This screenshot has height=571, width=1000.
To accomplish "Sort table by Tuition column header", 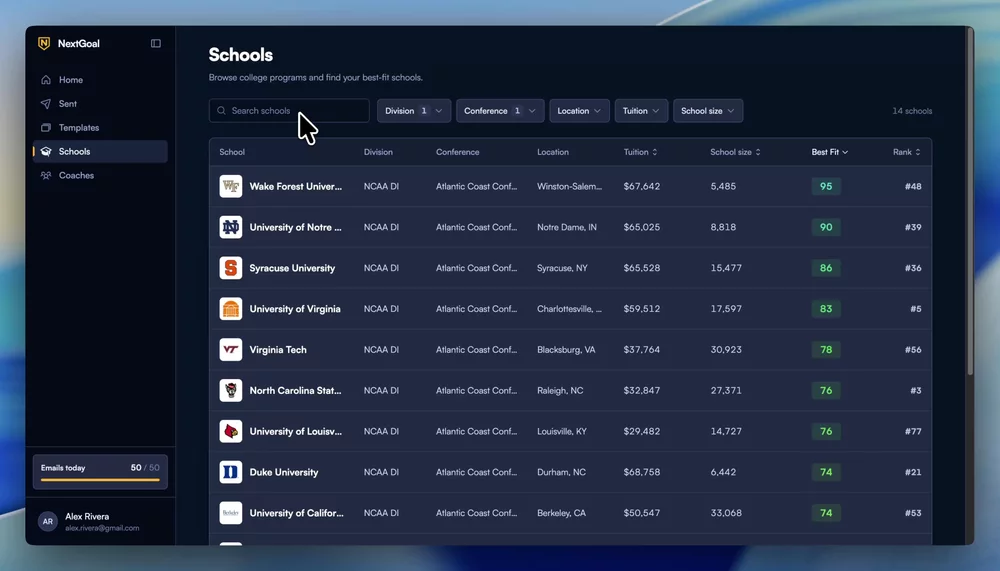I will click(640, 152).
